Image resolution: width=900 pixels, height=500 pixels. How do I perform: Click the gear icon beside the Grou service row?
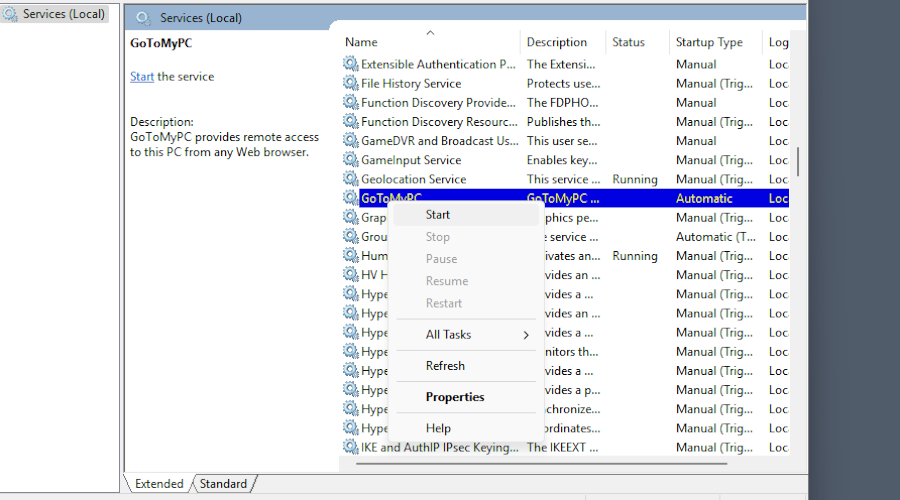351,236
